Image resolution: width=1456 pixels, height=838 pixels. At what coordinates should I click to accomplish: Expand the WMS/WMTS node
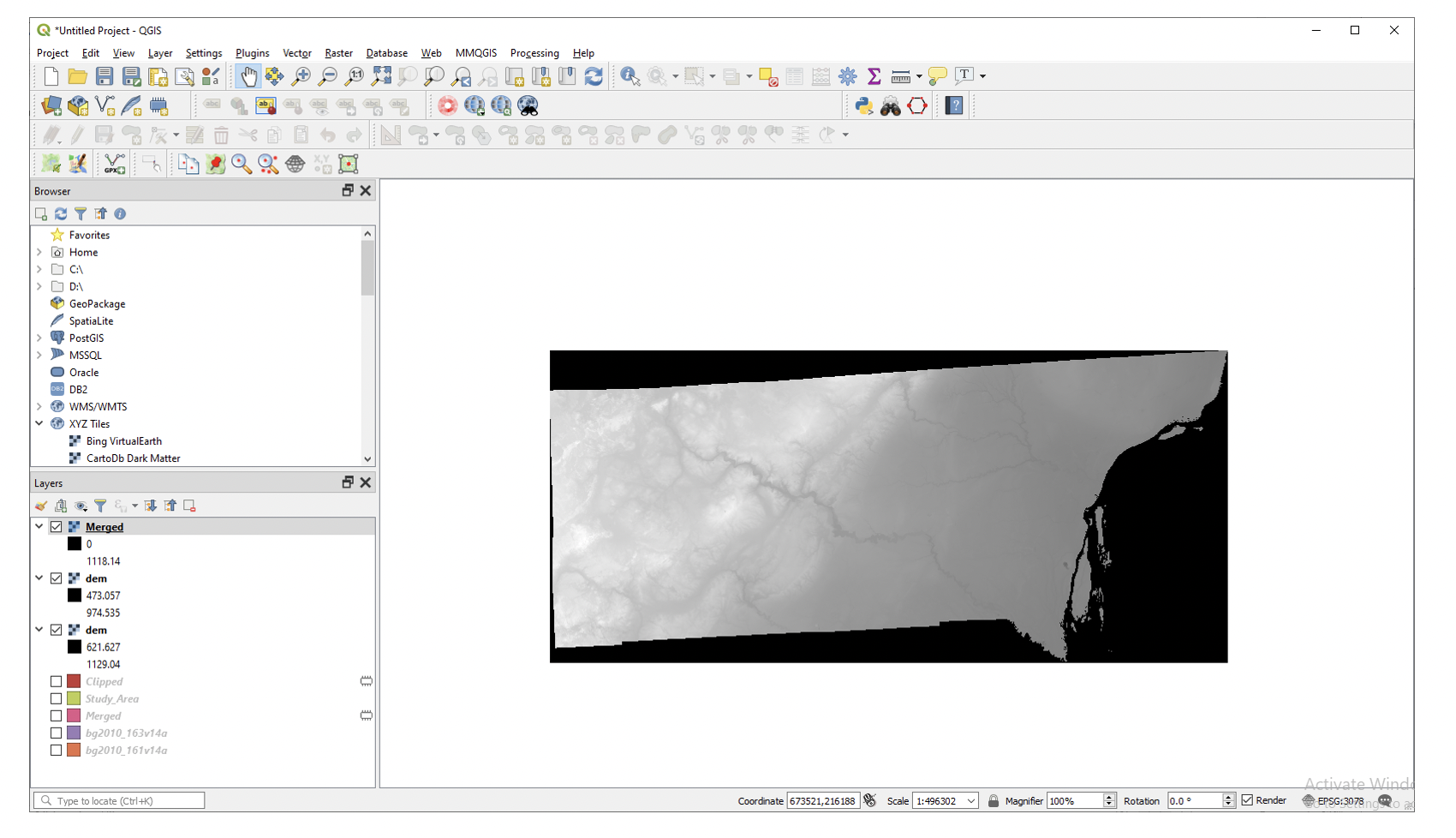point(39,406)
